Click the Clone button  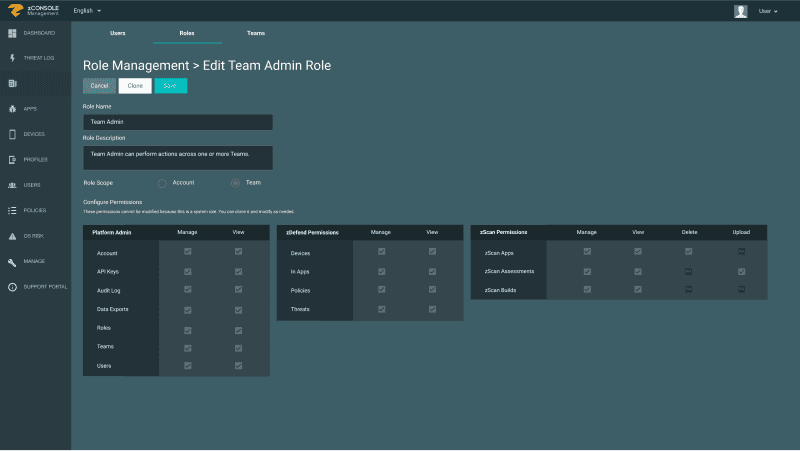tap(135, 86)
